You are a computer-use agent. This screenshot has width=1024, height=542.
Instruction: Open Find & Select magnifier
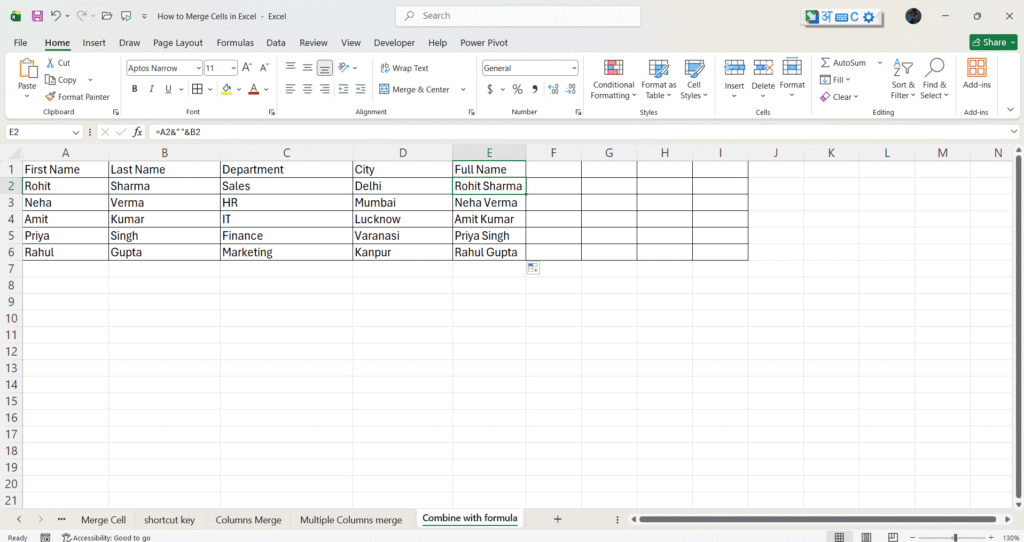click(x=935, y=79)
